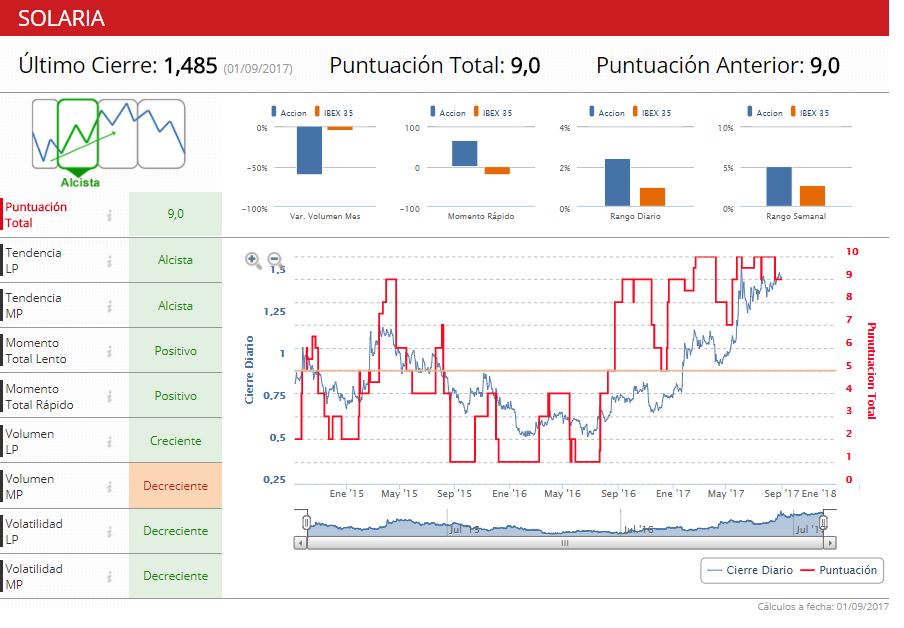Open info dots next to Volatilidad LP
Screen dimensions: 904x628
[x=109, y=531]
